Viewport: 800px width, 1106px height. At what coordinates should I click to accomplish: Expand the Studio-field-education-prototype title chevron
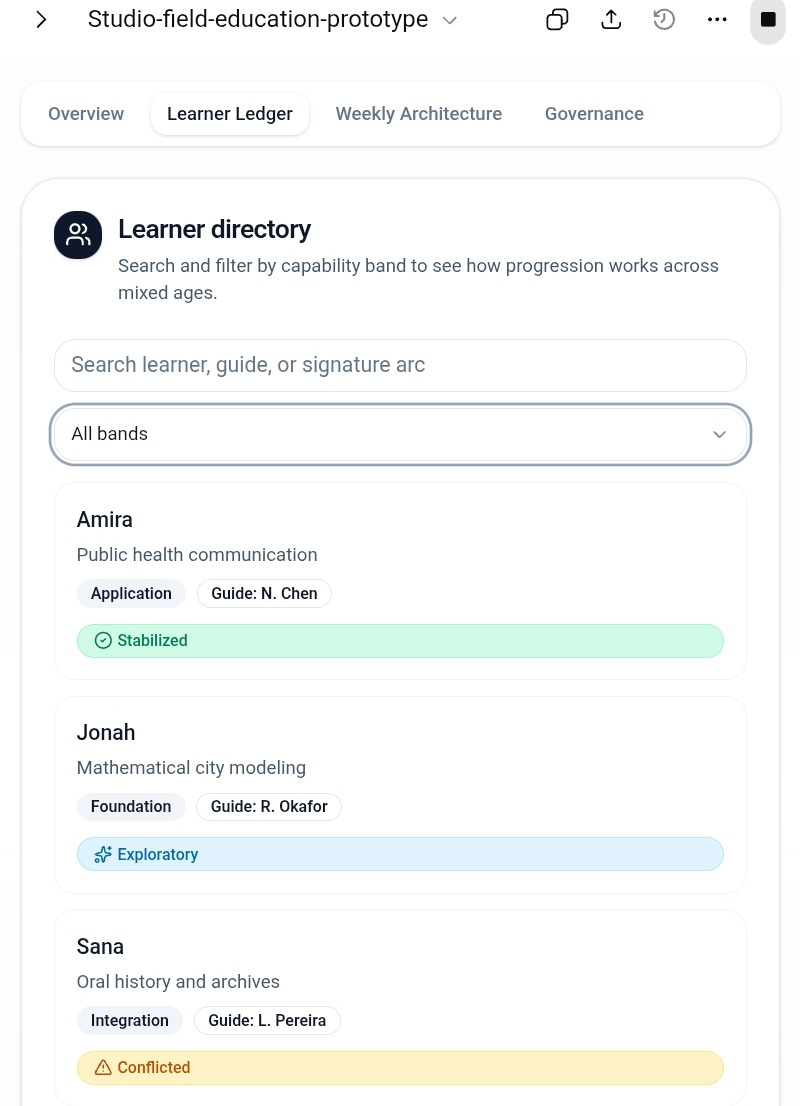tap(449, 19)
